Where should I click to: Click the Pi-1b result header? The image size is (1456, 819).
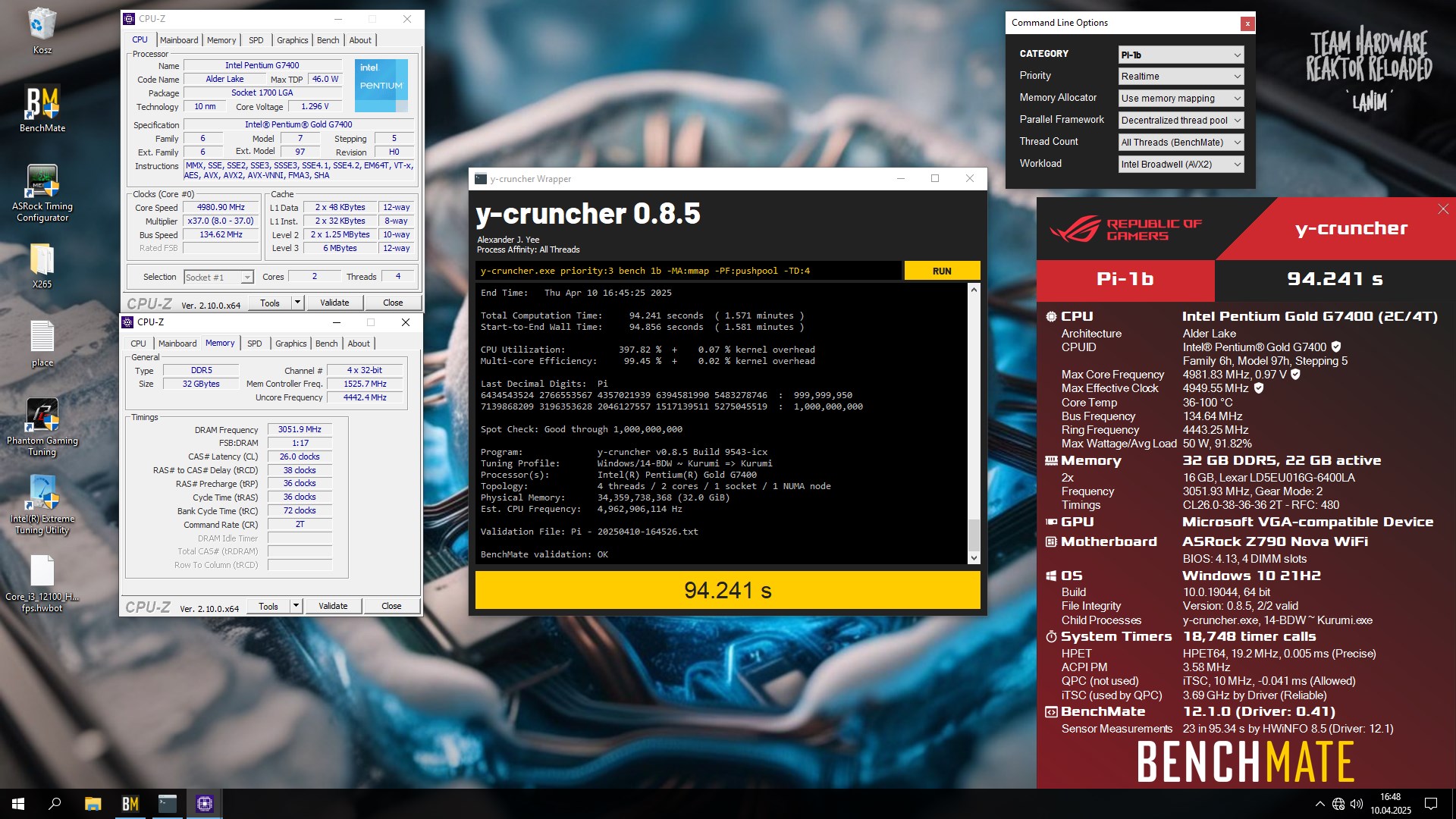pos(1125,279)
